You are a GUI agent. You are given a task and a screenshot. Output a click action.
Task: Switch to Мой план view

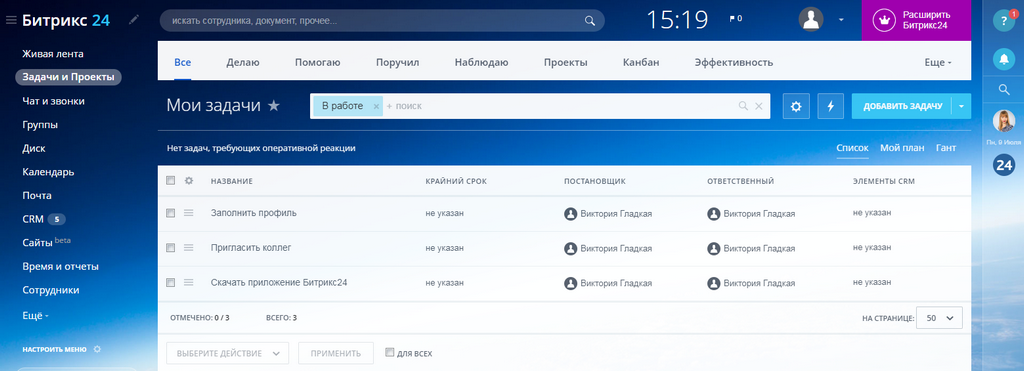click(902, 148)
